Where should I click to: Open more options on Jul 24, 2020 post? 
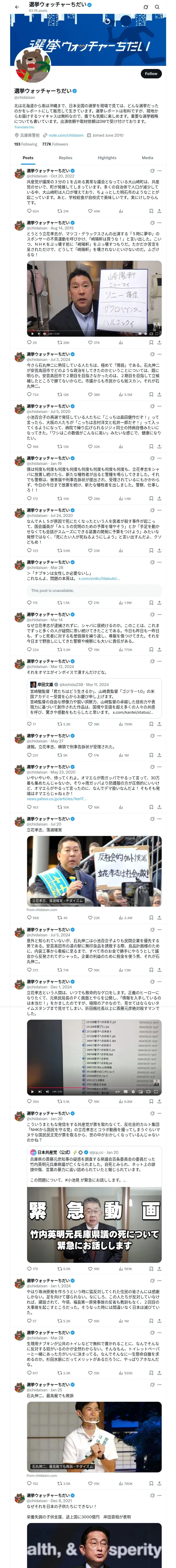pos(160,510)
